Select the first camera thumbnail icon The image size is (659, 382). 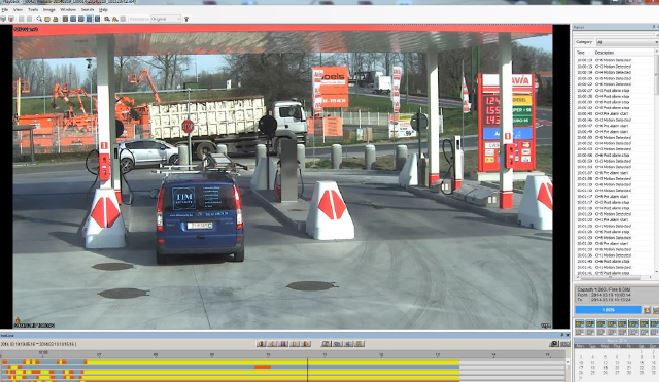[580, 323]
